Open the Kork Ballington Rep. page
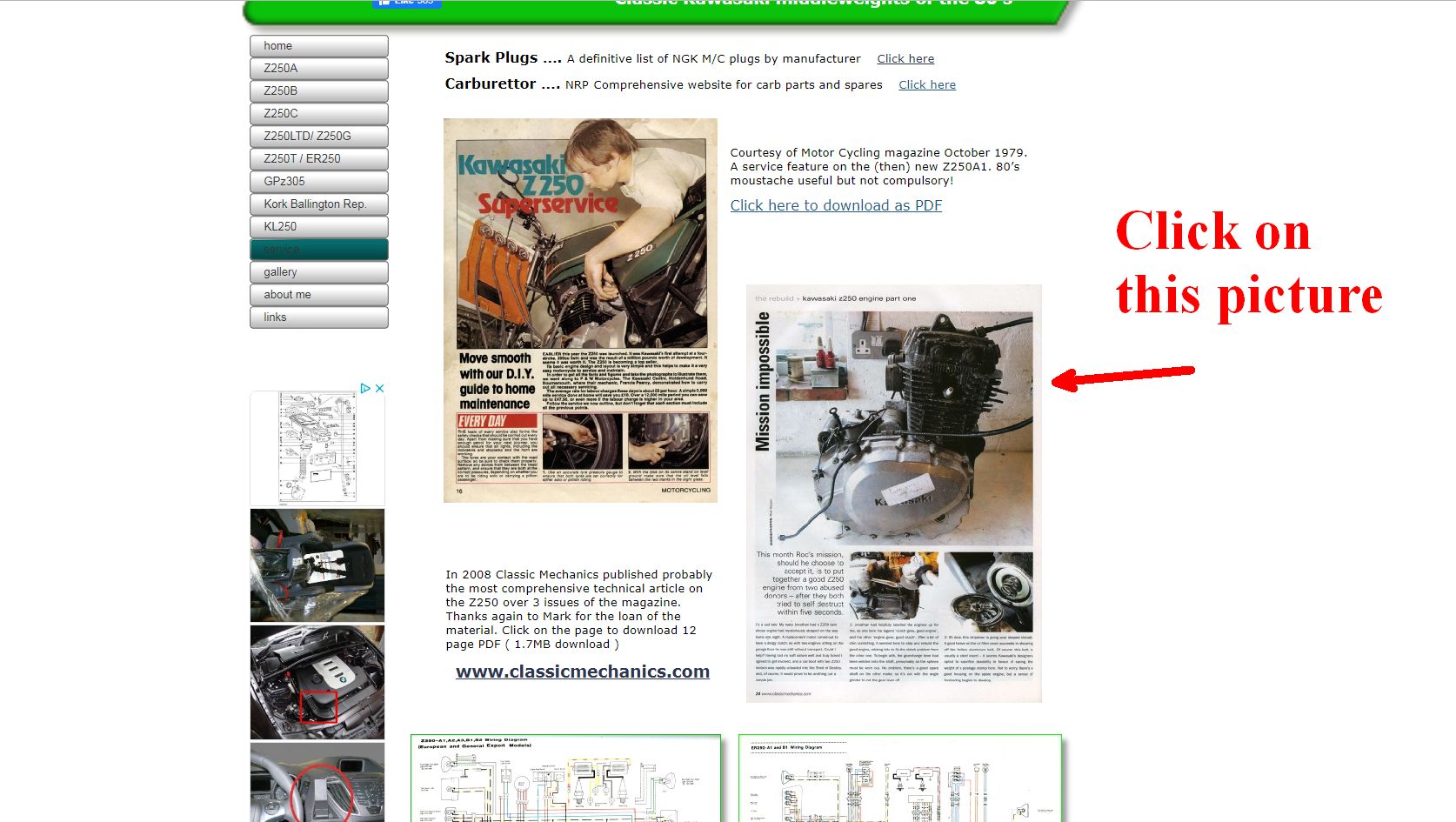This screenshot has width=1456, height=822. click(318, 204)
